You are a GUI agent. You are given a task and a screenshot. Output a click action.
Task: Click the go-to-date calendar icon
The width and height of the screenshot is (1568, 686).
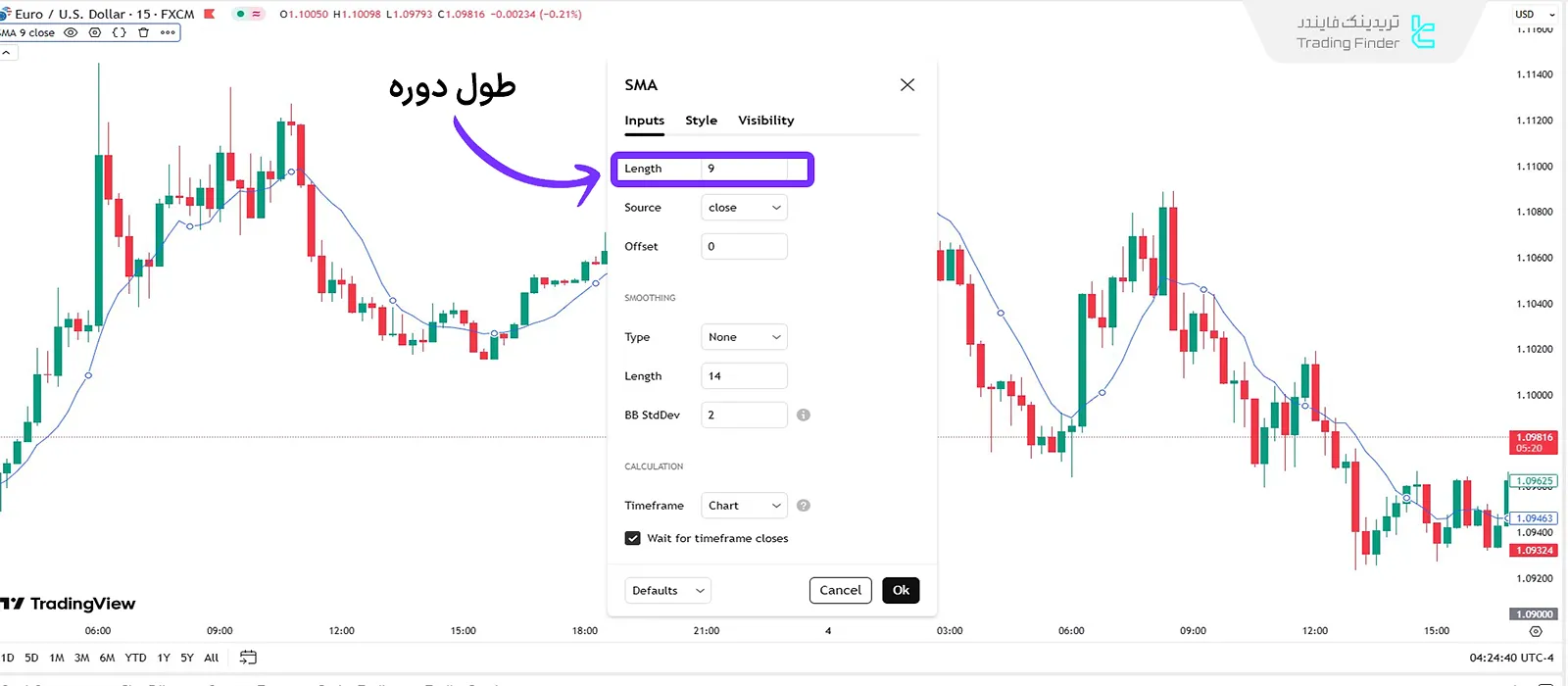248,658
